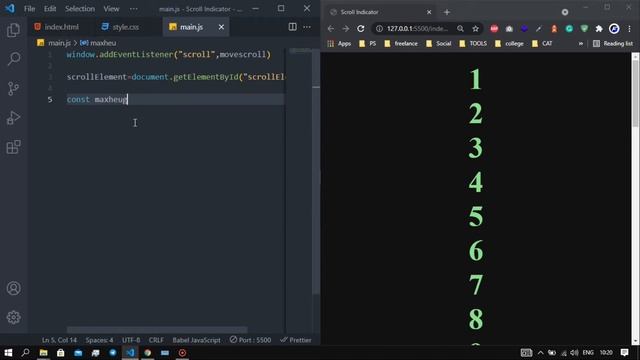Select the Scroll Indicator browser tab
The width and height of the screenshot is (640, 360).
[380, 12]
